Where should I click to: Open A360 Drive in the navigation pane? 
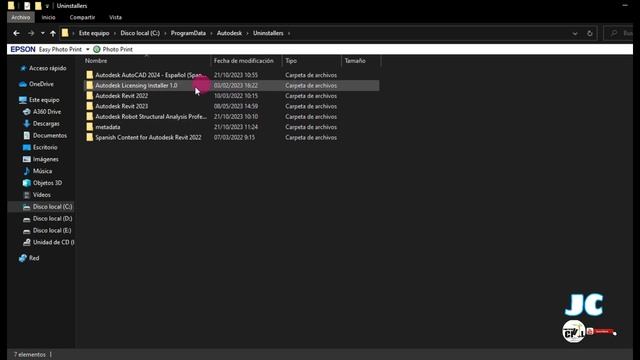[x=47, y=111]
